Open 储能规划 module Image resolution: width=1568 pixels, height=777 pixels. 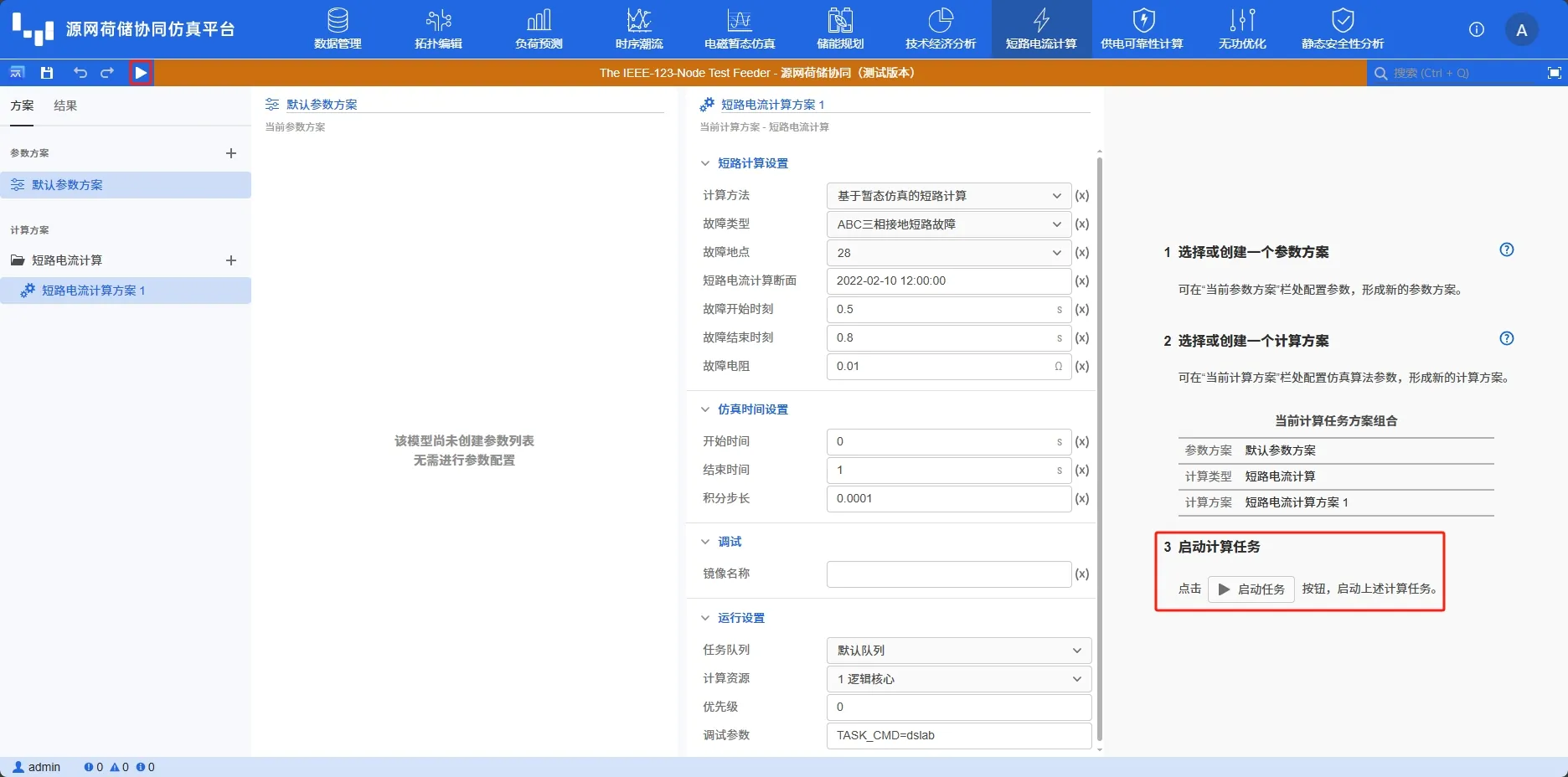coord(840,29)
